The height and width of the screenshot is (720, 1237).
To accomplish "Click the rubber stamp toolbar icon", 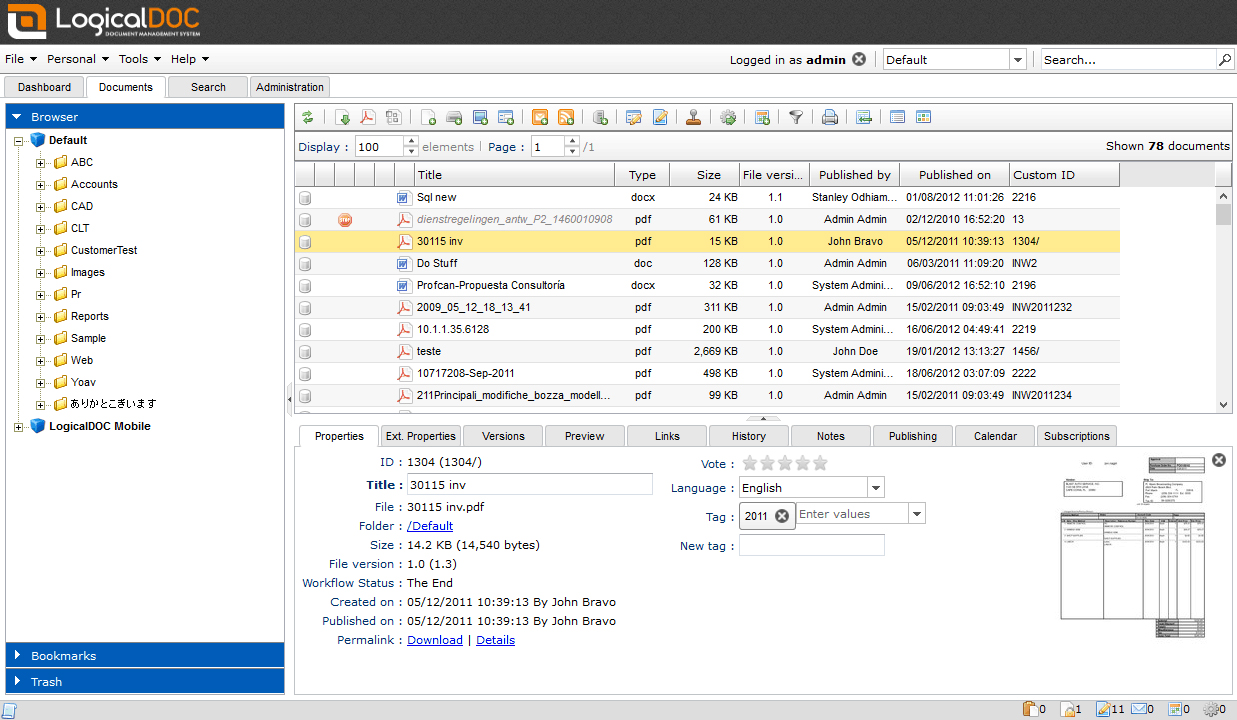I will click(x=693, y=117).
